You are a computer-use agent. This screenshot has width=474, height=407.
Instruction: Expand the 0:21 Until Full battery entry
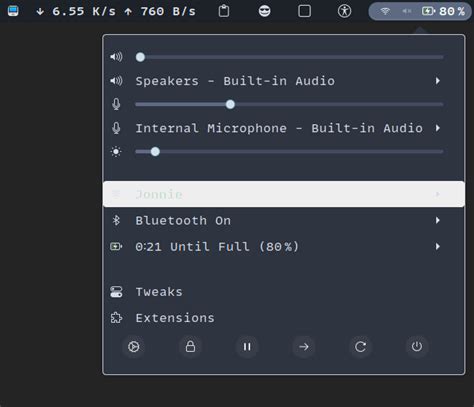coord(284,247)
